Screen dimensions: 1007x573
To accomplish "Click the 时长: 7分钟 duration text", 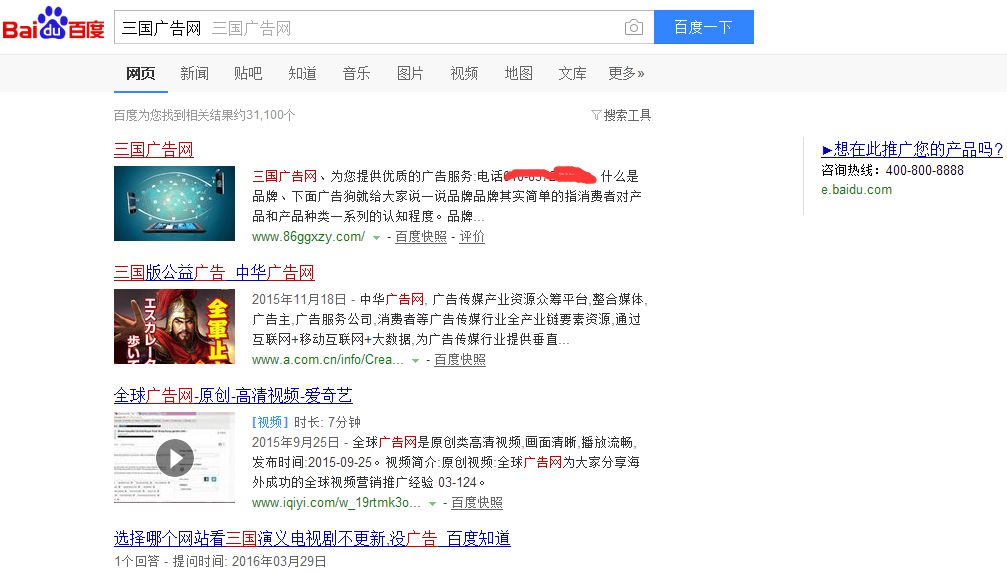I will point(328,422).
